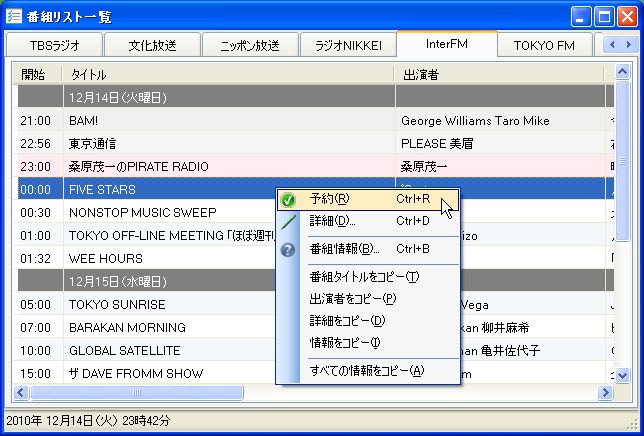
Task: Click the green pencil details icon
Action: (x=288, y=222)
